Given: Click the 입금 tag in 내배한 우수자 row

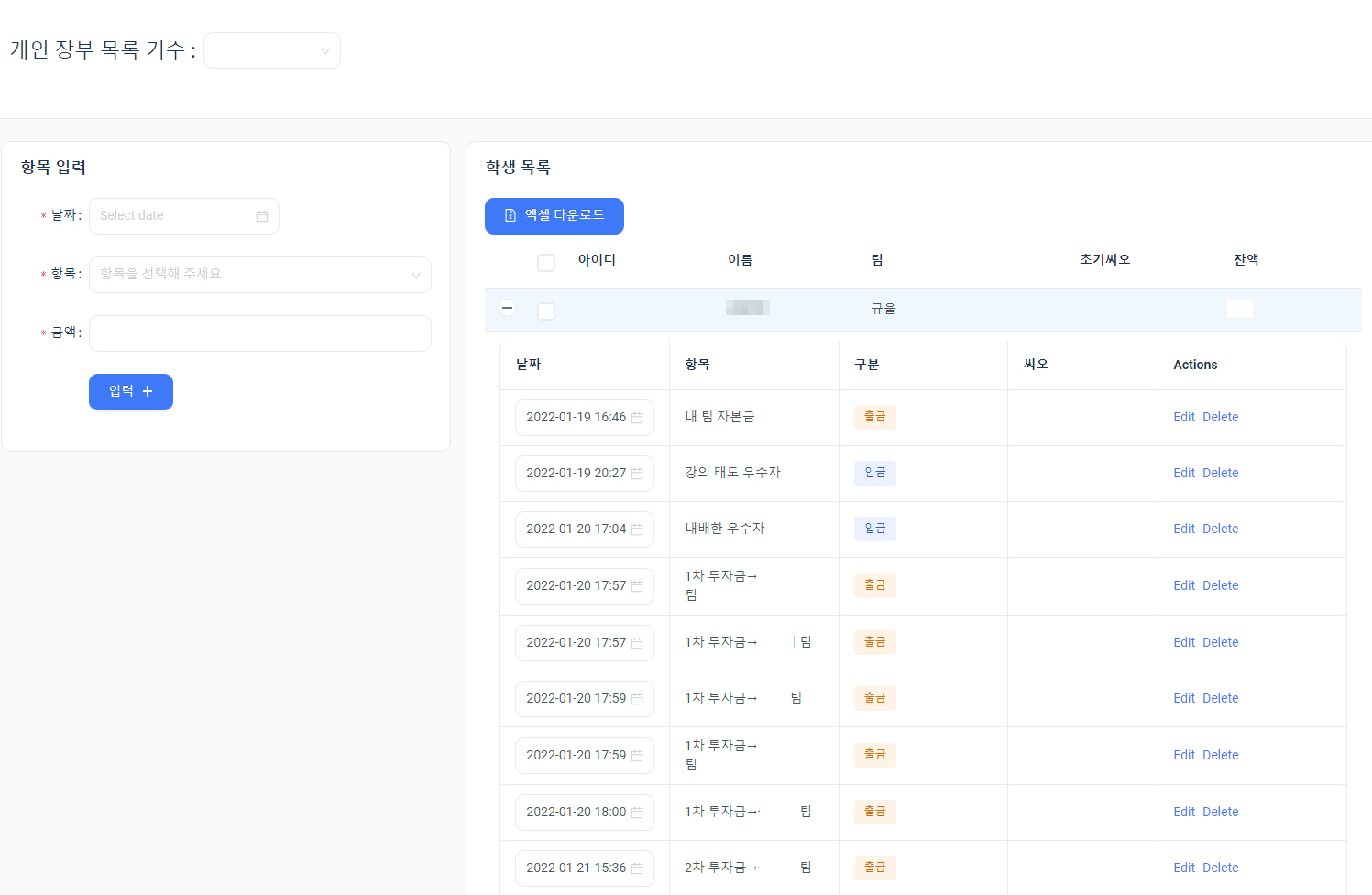Looking at the screenshot, I should [x=875, y=529].
